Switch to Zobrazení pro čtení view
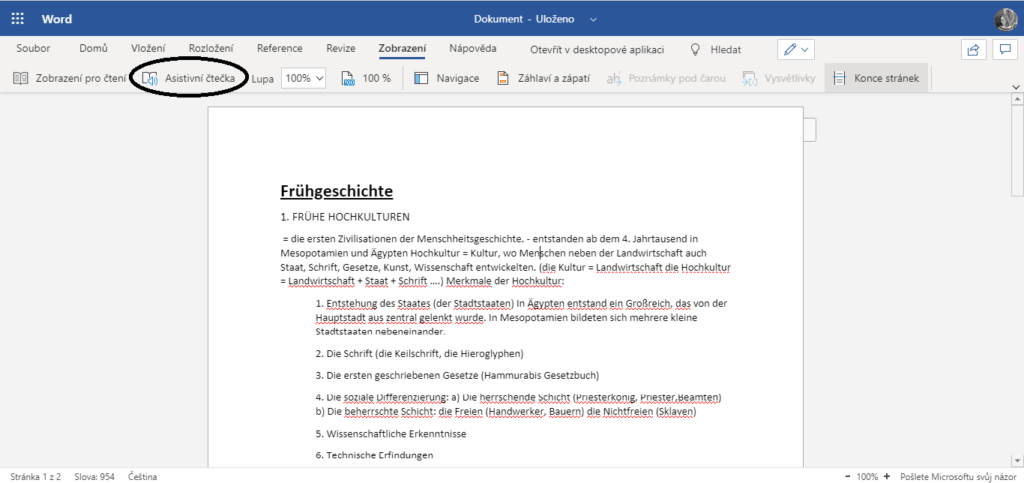The height and width of the screenshot is (483, 1024). pos(70,78)
